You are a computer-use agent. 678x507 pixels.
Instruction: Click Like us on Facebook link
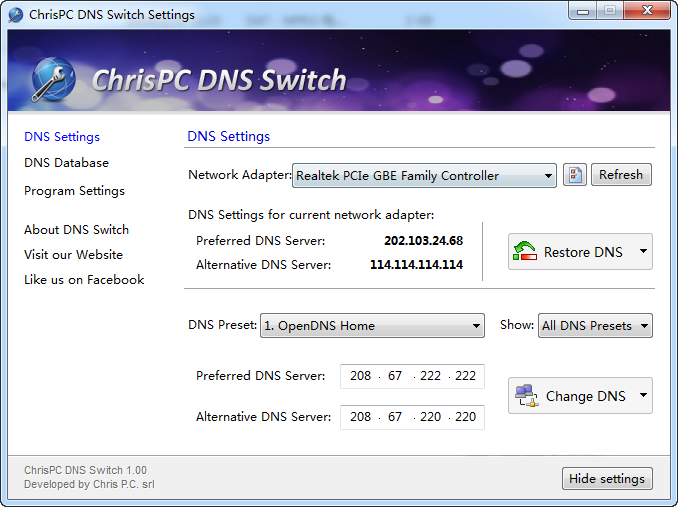(x=84, y=280)
